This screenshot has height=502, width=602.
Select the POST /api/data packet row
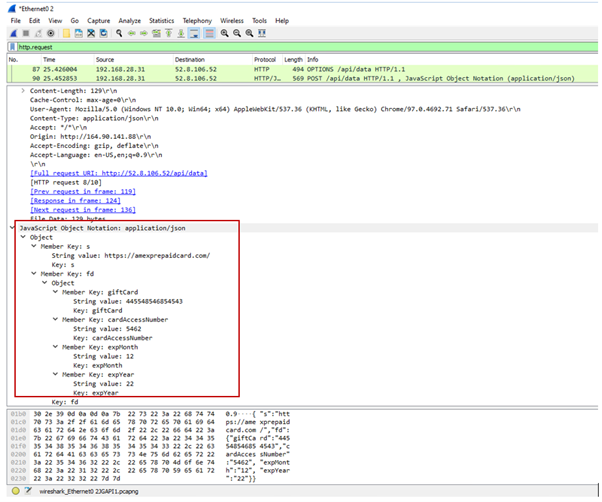click(300, 77)
